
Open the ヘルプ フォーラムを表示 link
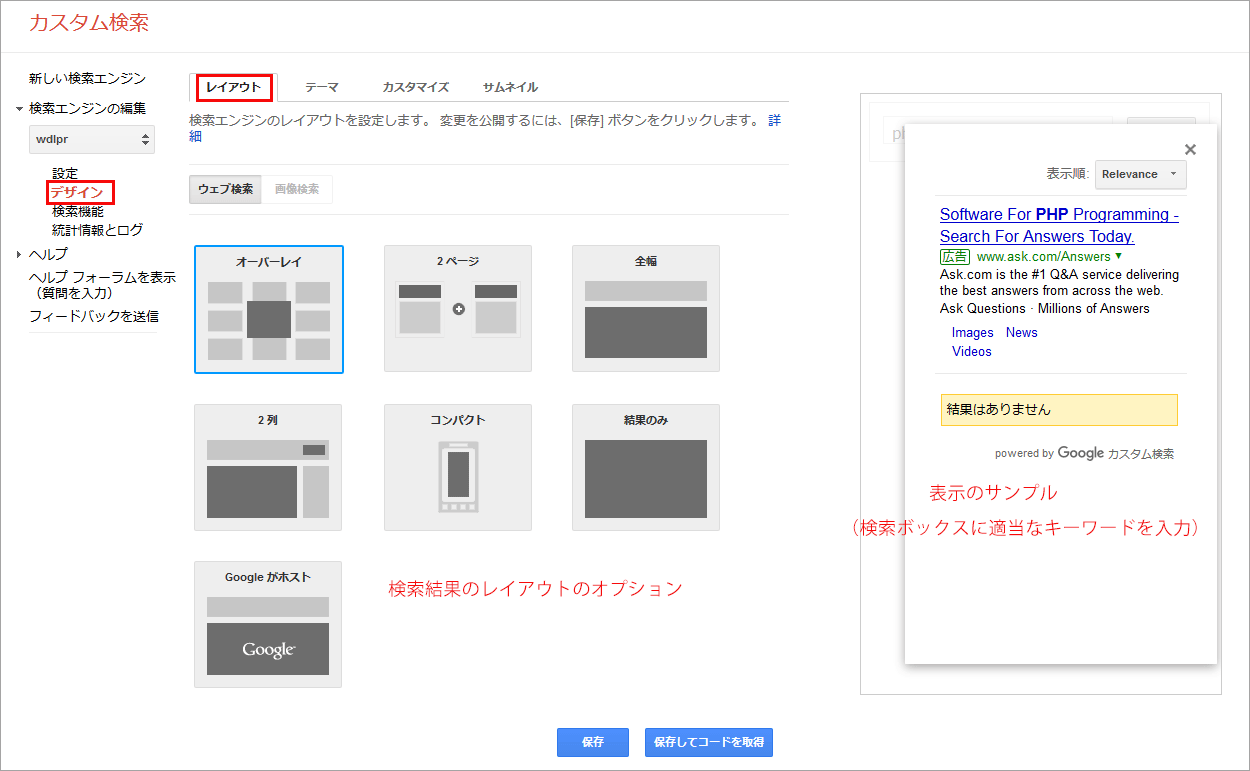(x=102, y=285)
